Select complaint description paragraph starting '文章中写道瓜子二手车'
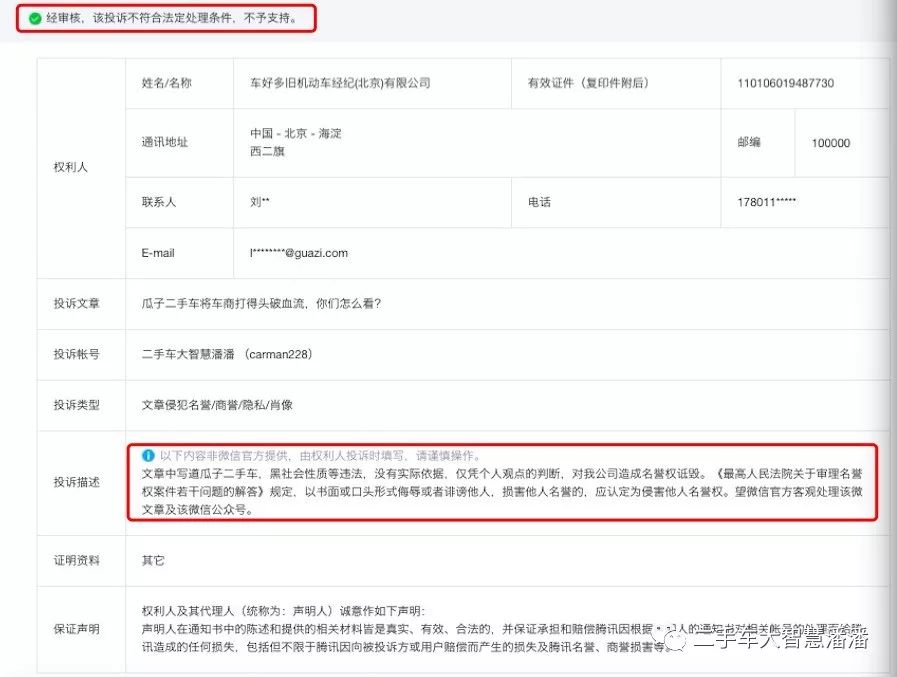This screenshot has height=677, width=897. [x=502, y=492]
